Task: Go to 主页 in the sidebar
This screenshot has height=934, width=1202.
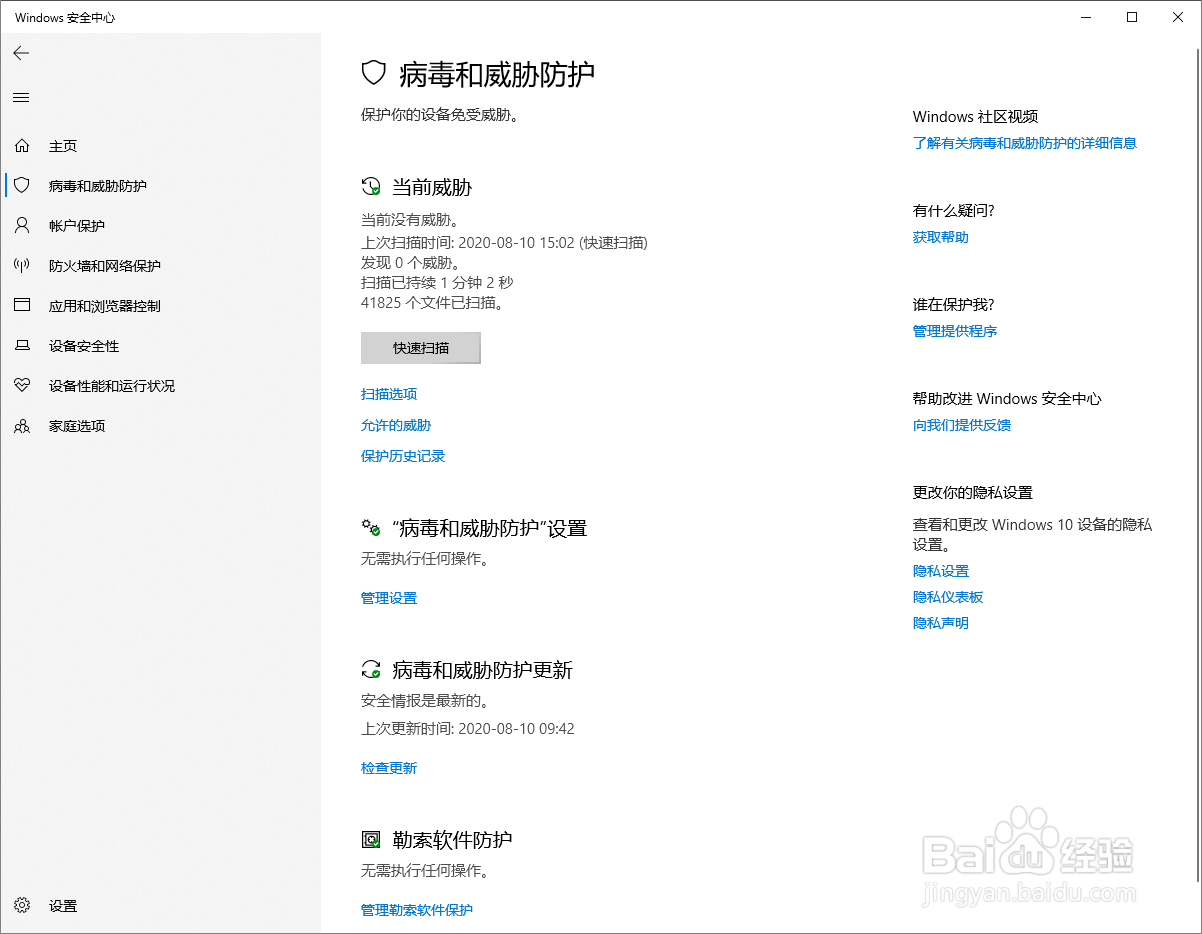Action: (x=63, y=146)
